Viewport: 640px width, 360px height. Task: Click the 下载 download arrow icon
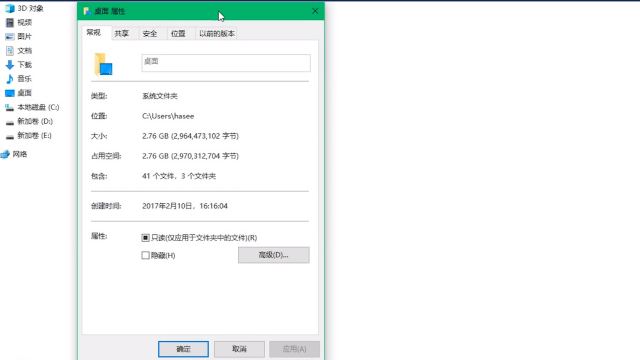click(x=10, y=64)
